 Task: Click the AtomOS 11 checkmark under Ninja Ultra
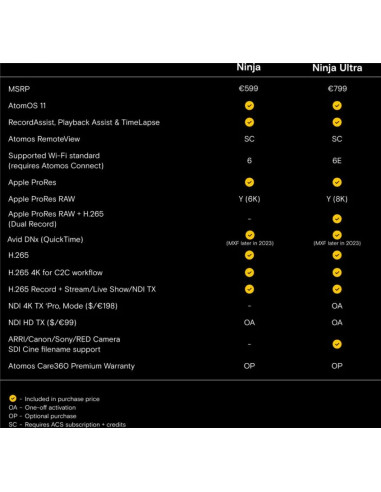[337, 106]
